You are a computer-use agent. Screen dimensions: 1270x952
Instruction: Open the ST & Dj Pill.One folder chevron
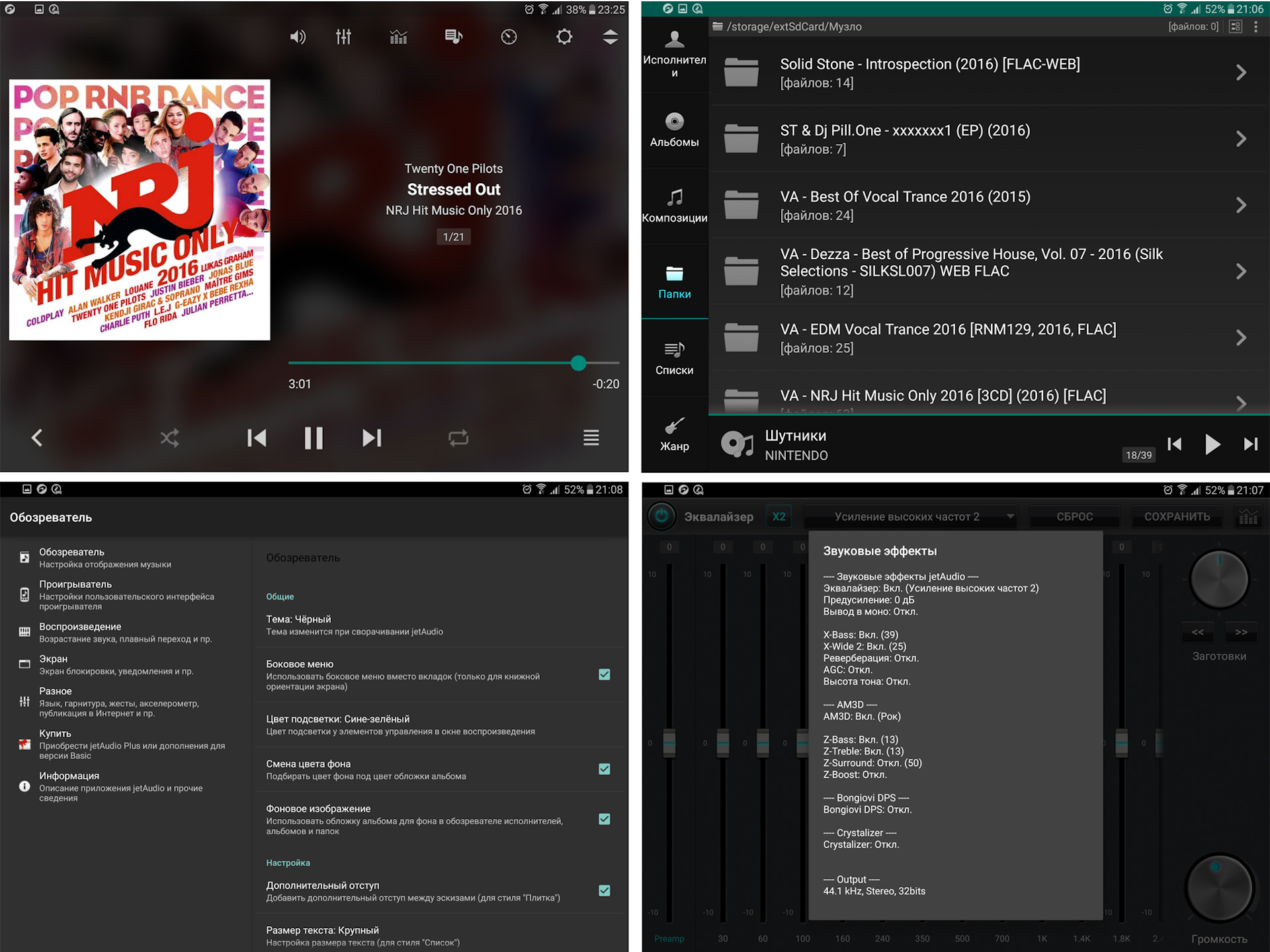(x=1242, y=139)
